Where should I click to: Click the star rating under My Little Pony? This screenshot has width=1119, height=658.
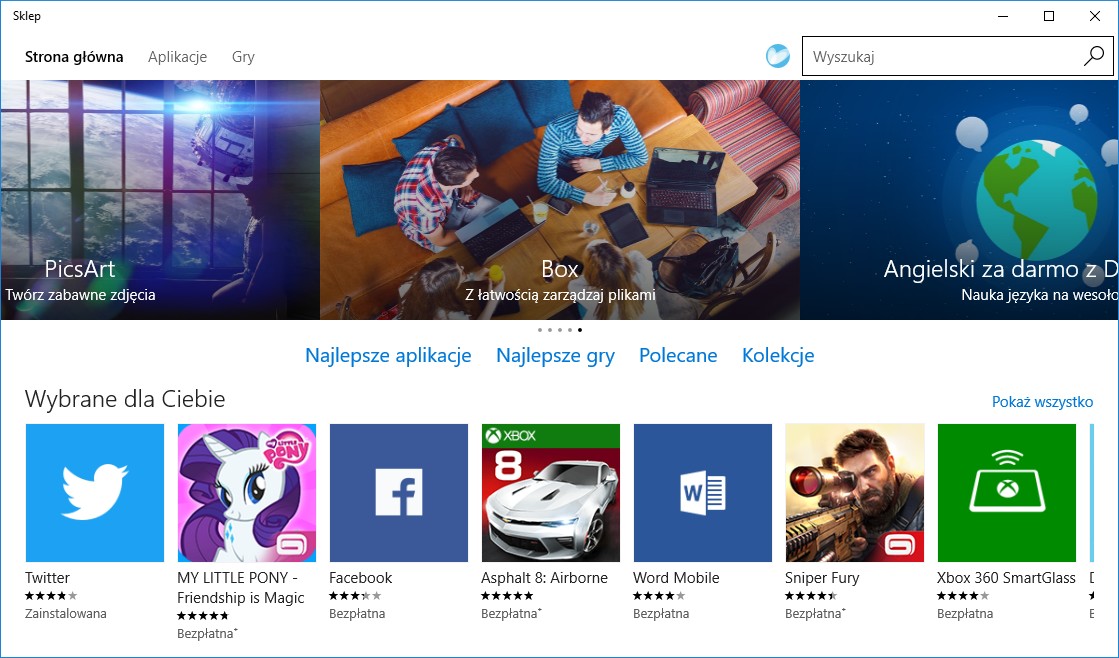coord(203,616)
